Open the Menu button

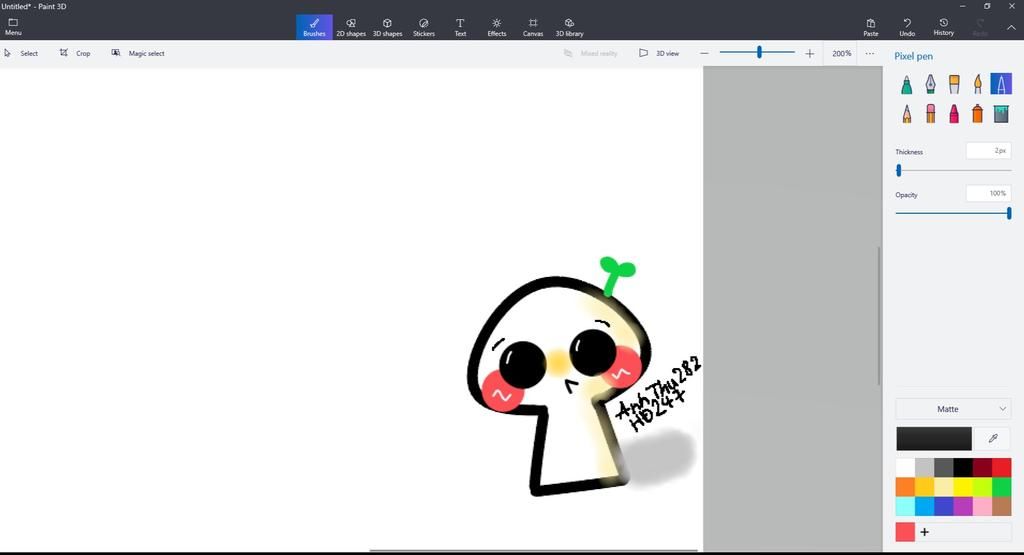click(x=13, y=27)
